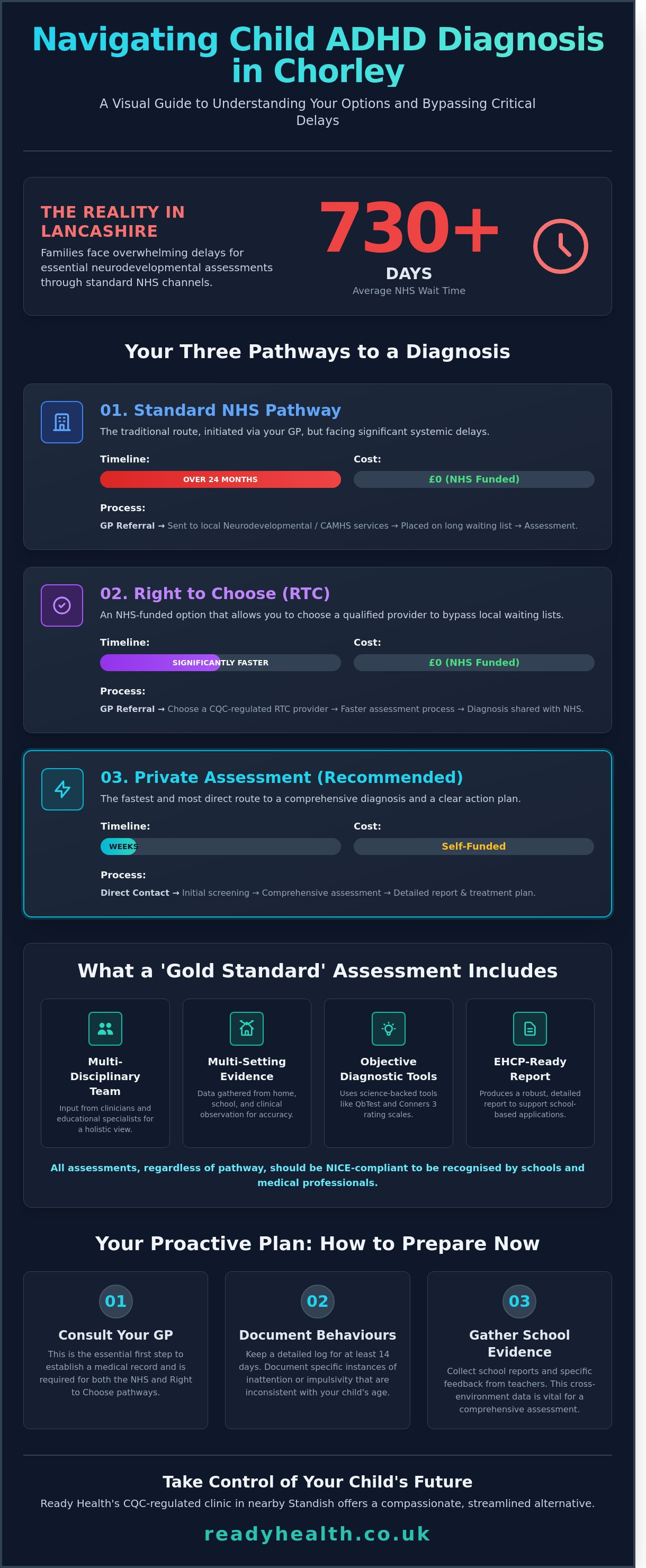Click the Multi-Disciplinary Team people icon
Viewport: 646px width, 1568px height.
click(105, 1028)
